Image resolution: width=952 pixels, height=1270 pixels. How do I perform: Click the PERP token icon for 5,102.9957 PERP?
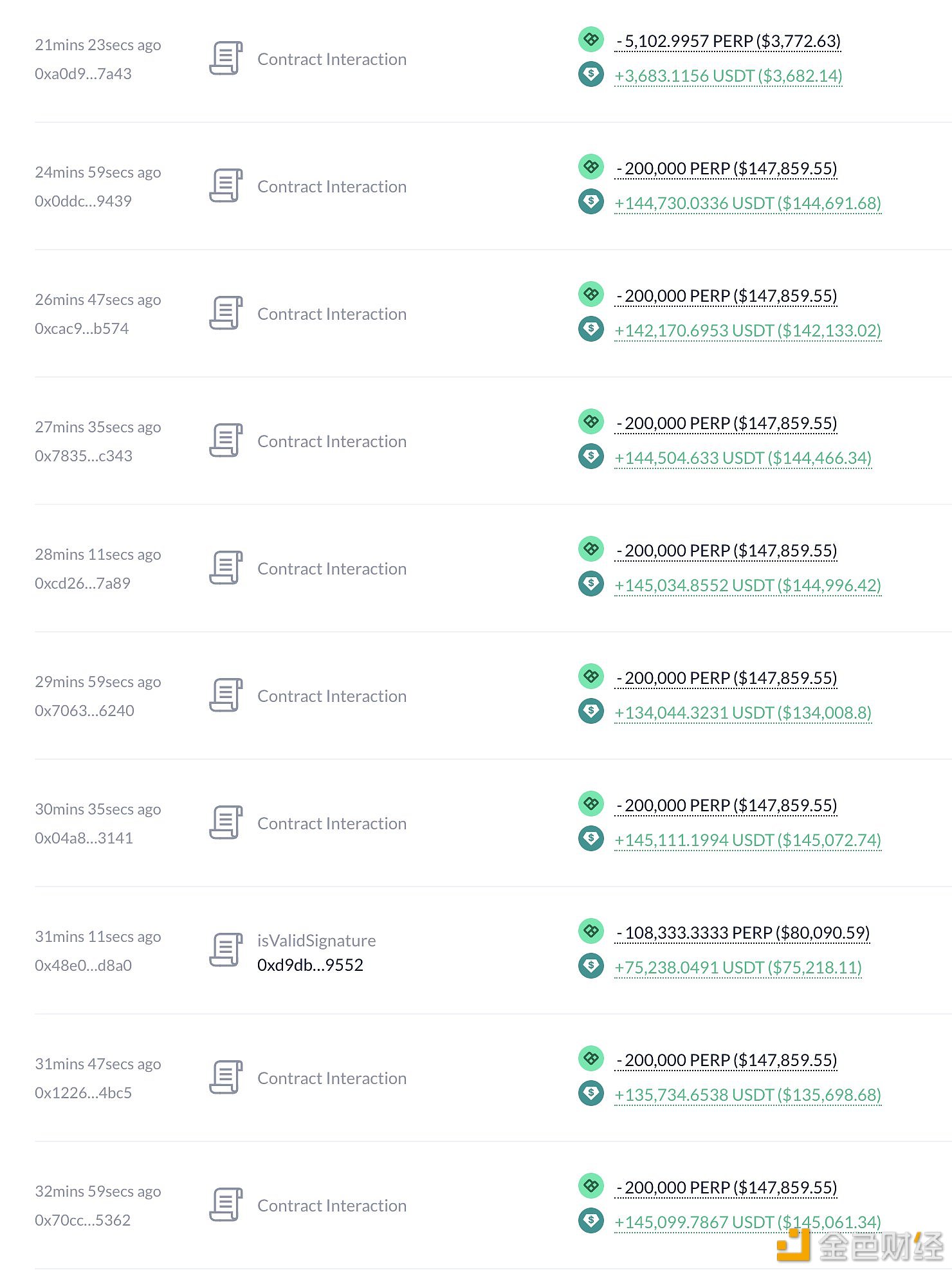(590, 39)
